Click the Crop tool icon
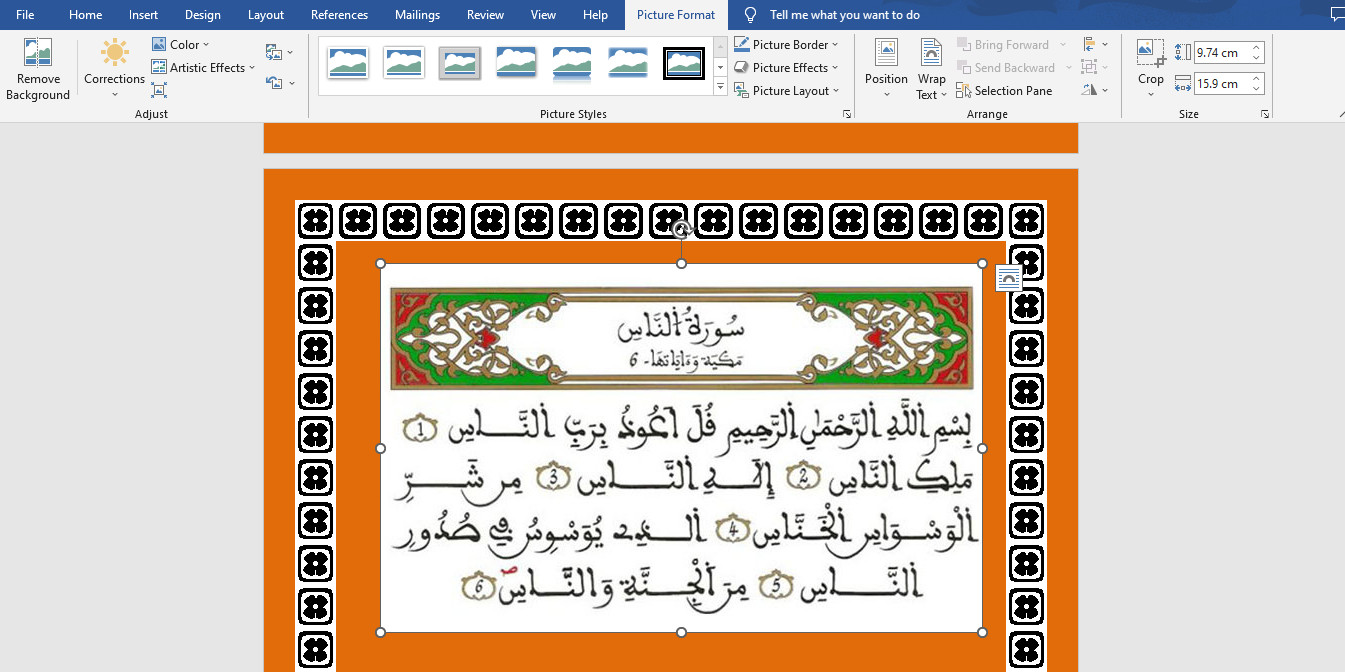Viewport: 1345px width, 672px height. pos(1151,54)
